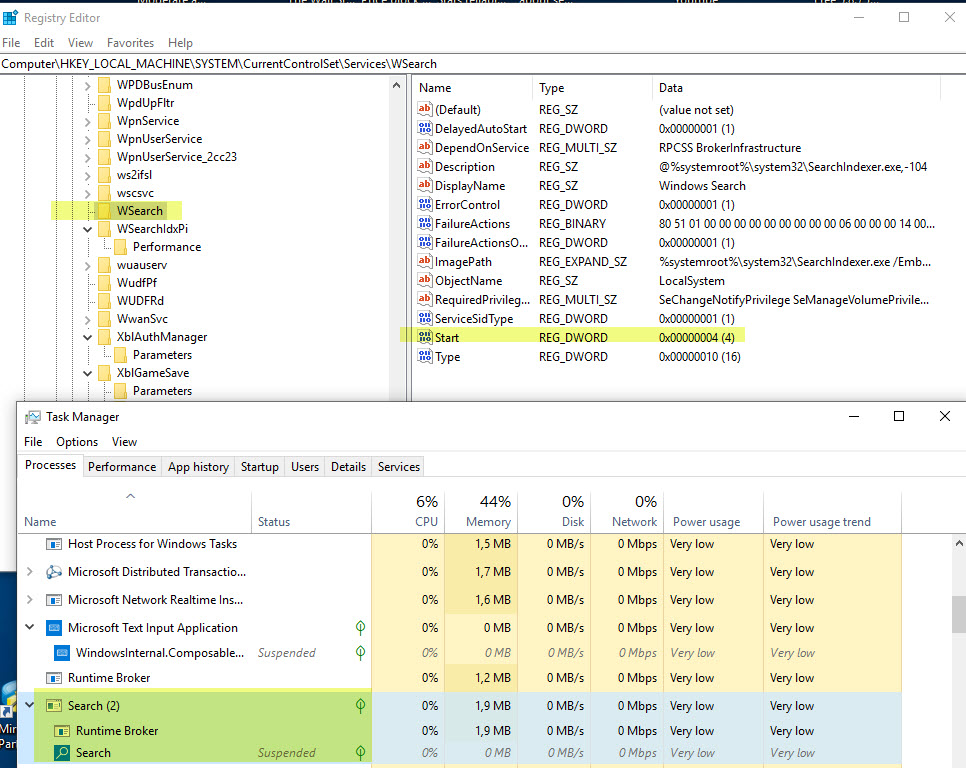This screenshot has width=966, height=768.
Task: Collapse the Microsoft Text Input Application group
Action: pos(30,627)
